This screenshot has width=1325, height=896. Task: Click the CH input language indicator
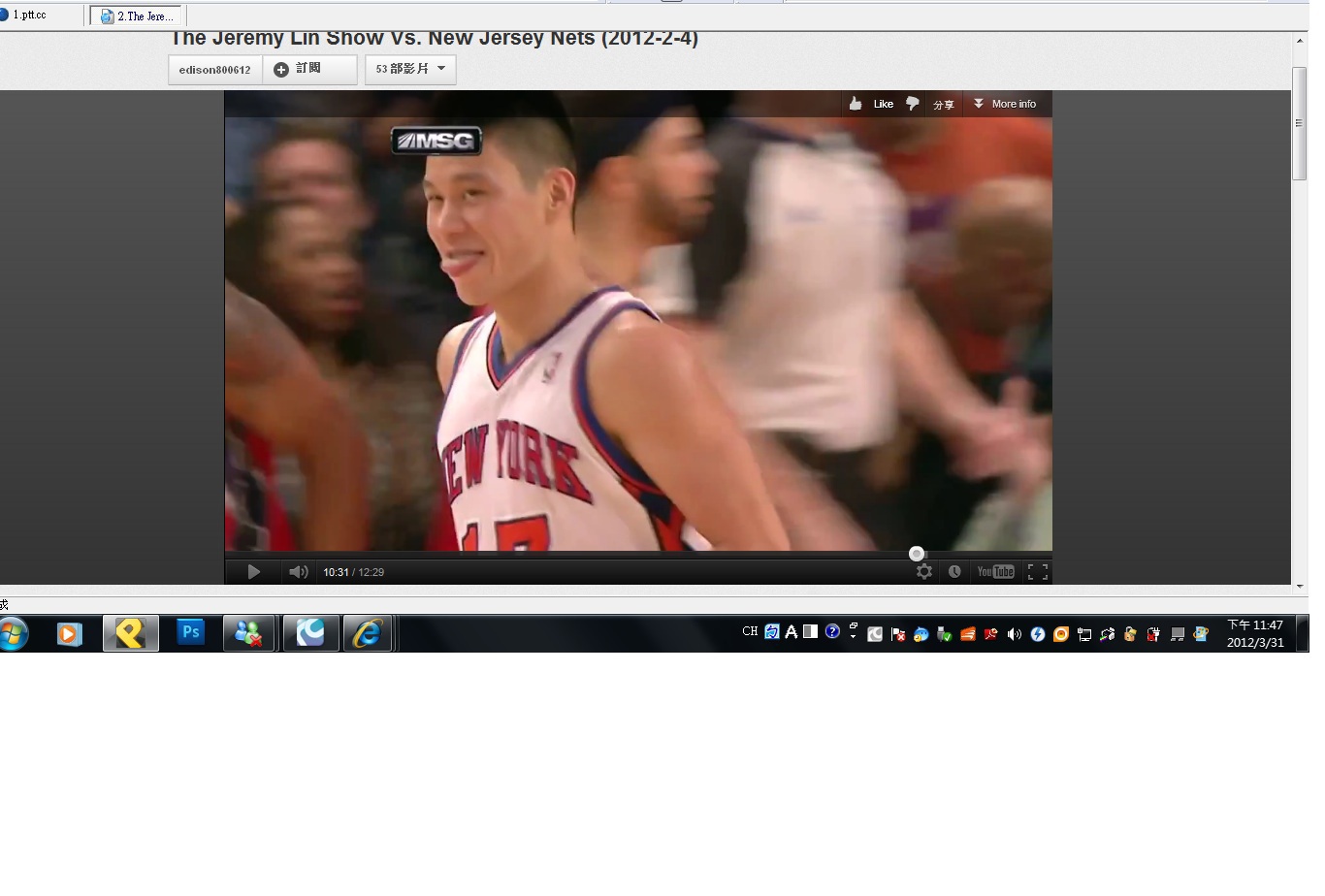pyautogui.click(x=750, y=631)
